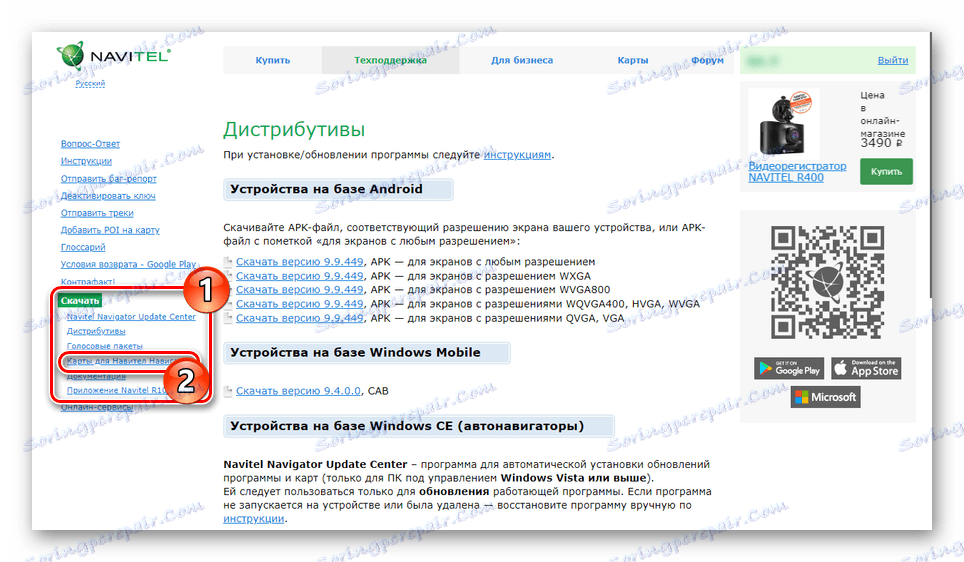Select the Скачать menu heading

80,301
